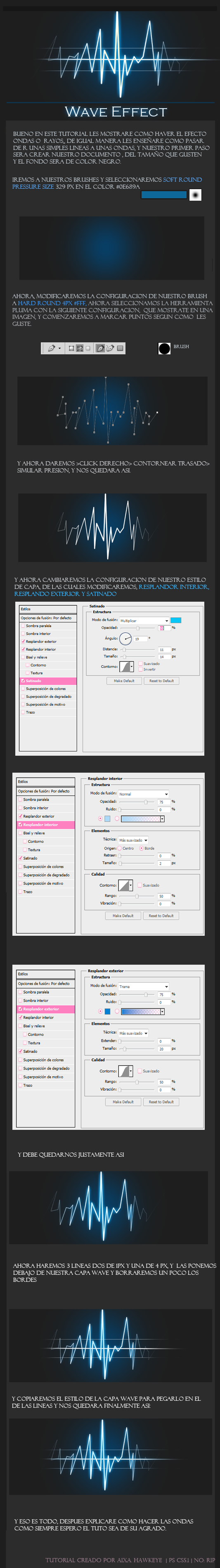
Task: Toggle Suavizado checkbox in Satinado settings
Action: click(140, 664)
